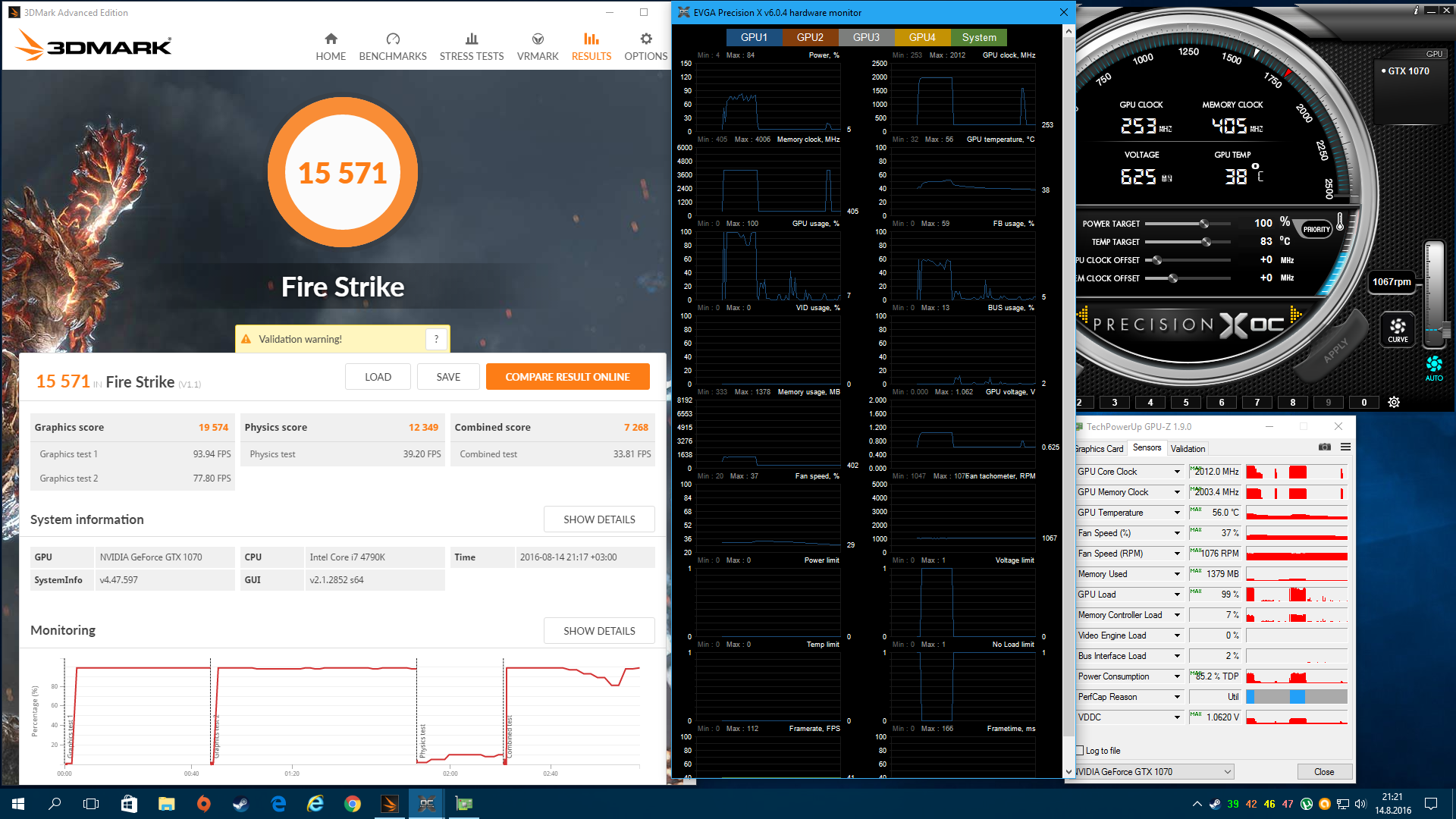Toggle AUTO fan mode in Precision X
This screenshot has height=819, width=1456.
[1434, 368]
